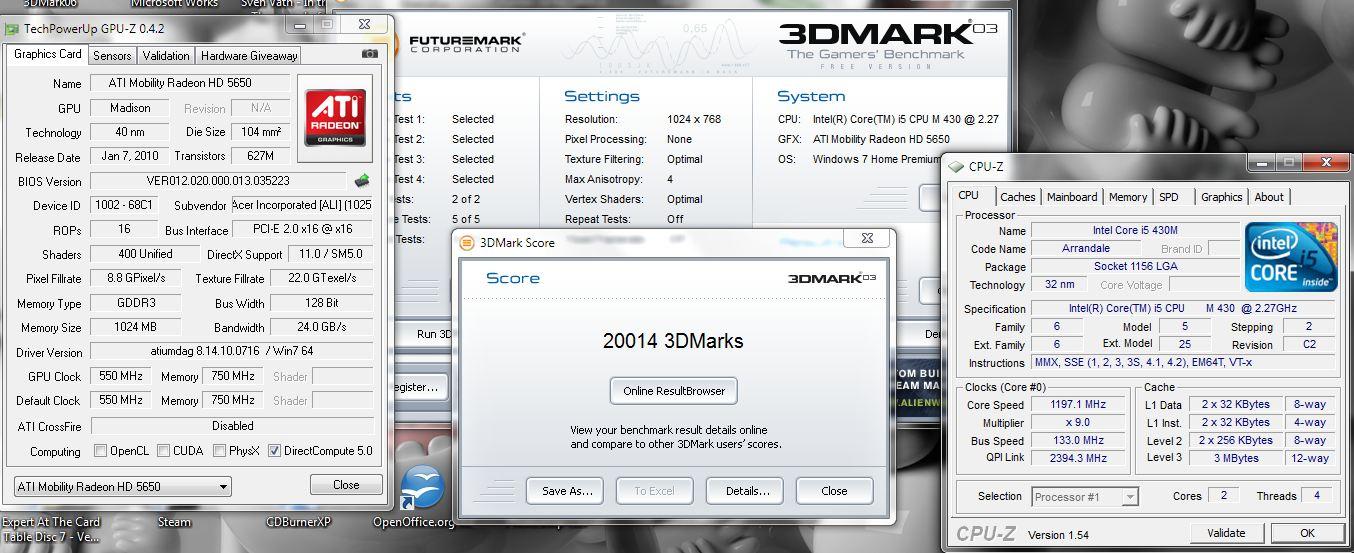Image resolution: width=1354 pixels, height=553 pixels.
Task: Click the GPU name field in GPU-Z
Action: pos(190,83)
